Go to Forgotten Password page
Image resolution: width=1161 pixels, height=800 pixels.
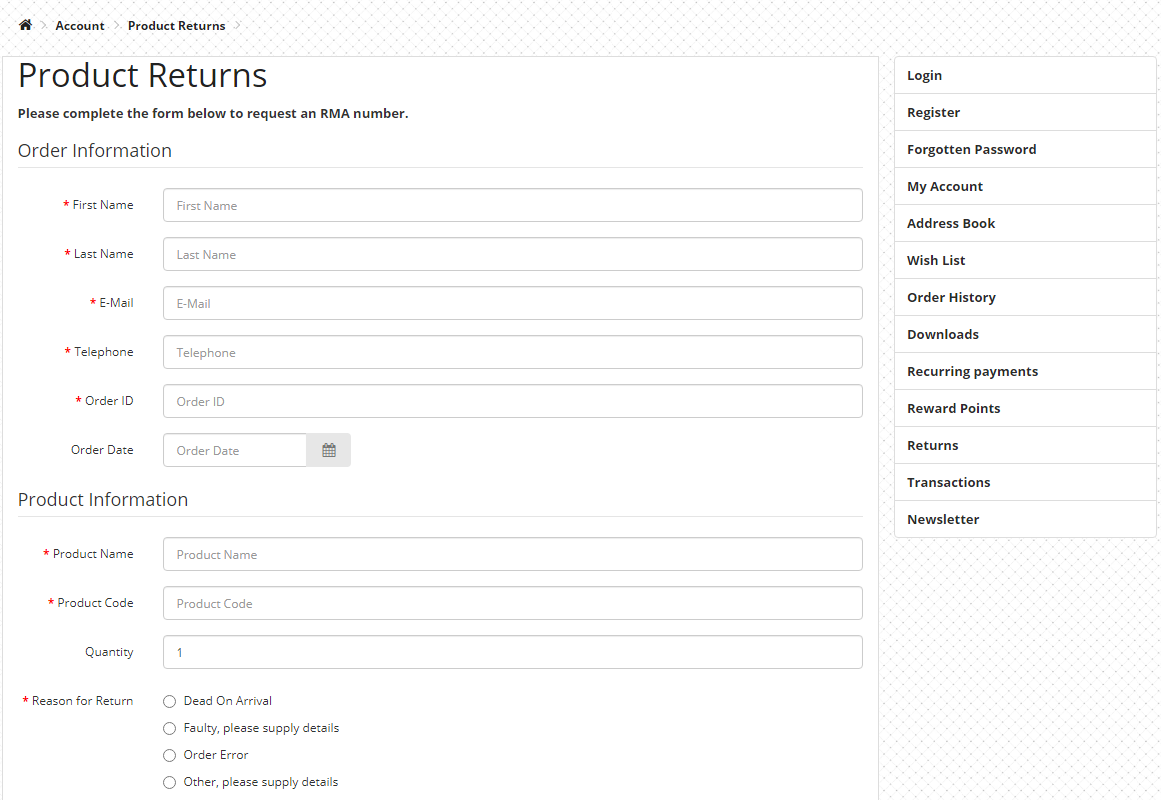coord(971,149)
